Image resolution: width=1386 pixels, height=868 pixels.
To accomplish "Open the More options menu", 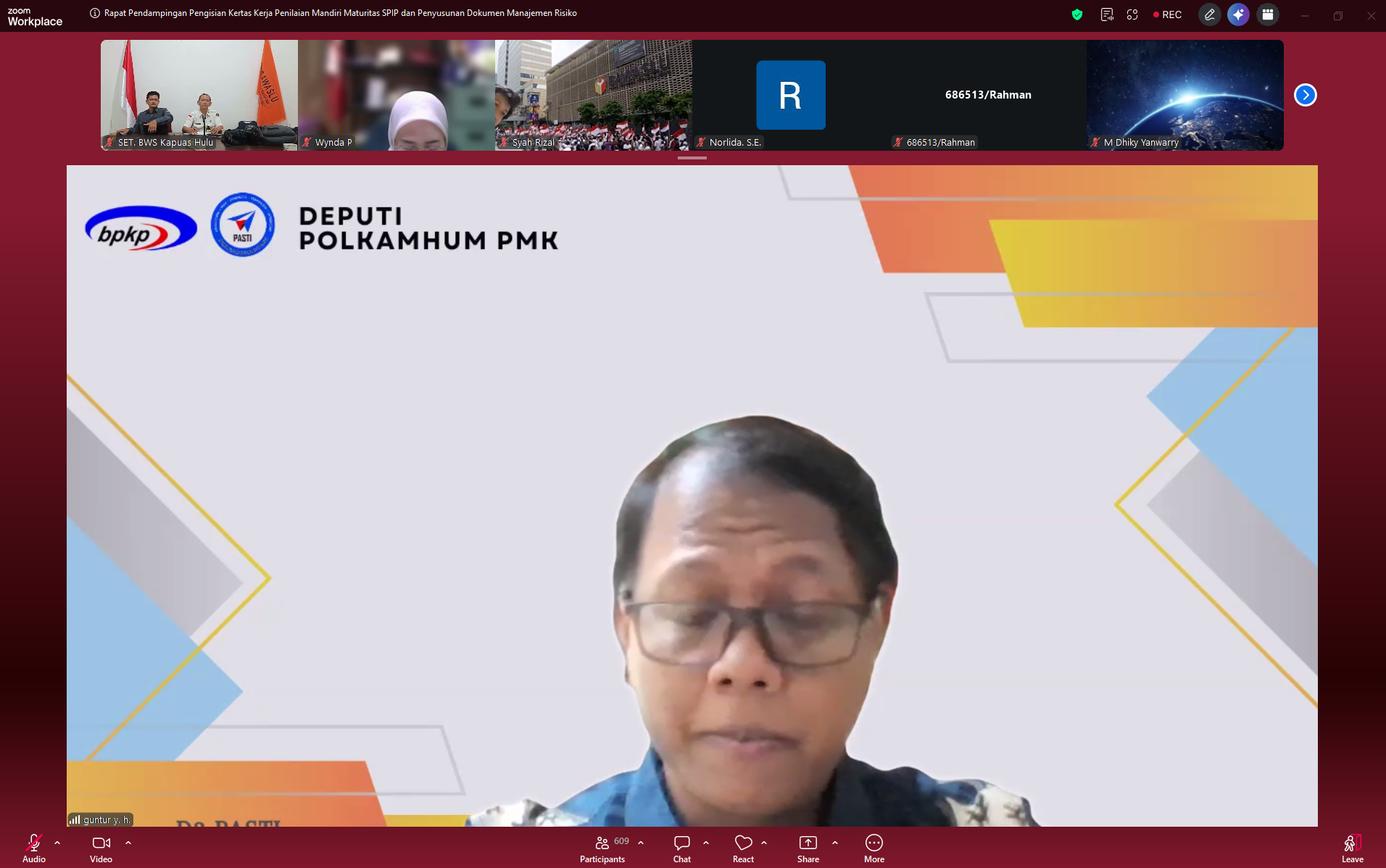I will click(x=874, y=848).
